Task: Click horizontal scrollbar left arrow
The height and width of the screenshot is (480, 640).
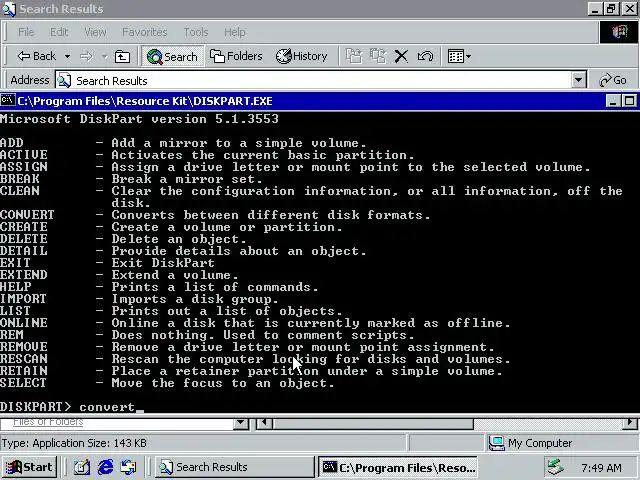Action: pyautogui.click(x=264, y=423)
